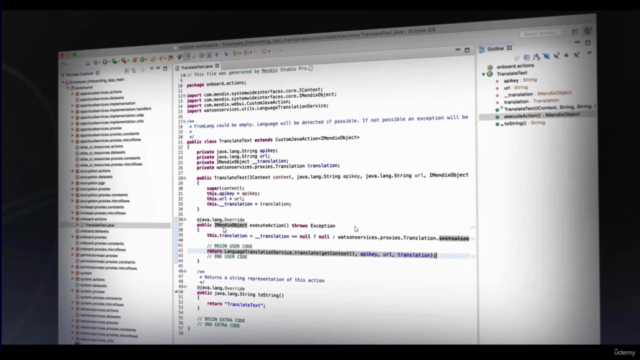This screenshot has height=360, width=640.
Task: Click the green Run button in the toolbar
Action: [x=105, y=62]
